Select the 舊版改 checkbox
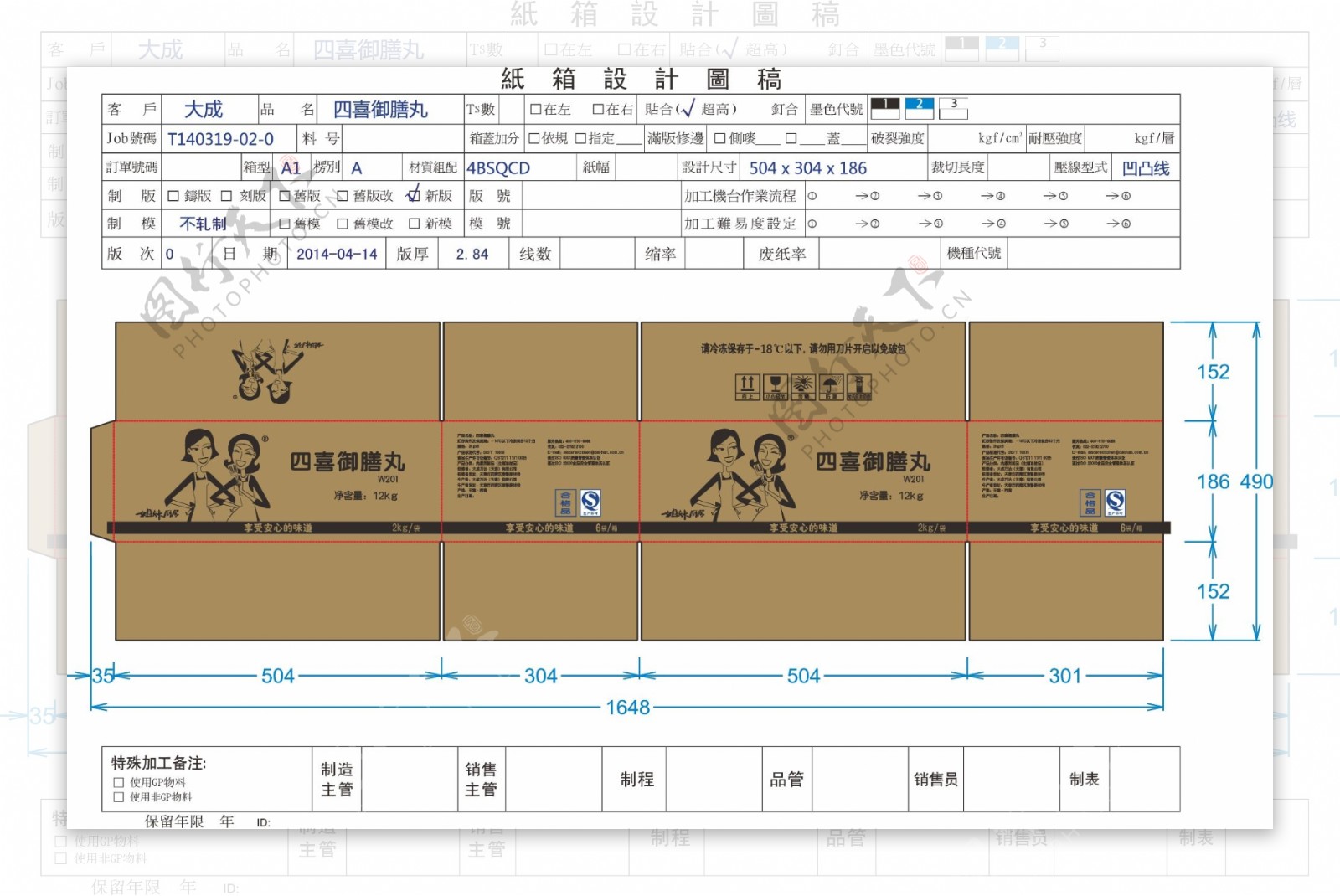This screenshot has width=1340, height=896. click(343, 196)
